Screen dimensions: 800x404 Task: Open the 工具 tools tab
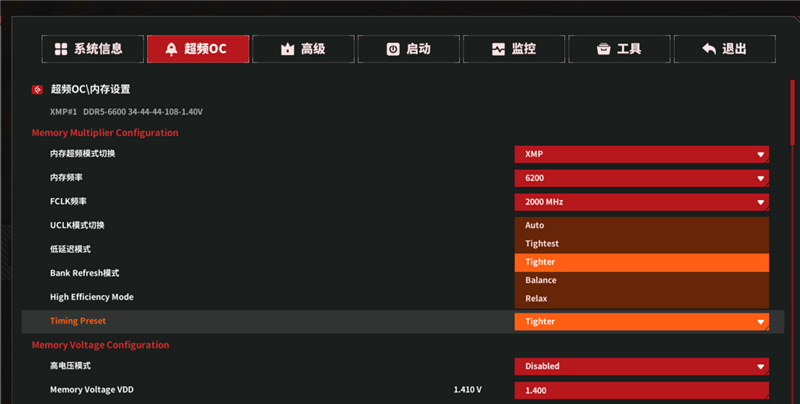[x=619, y=49]
